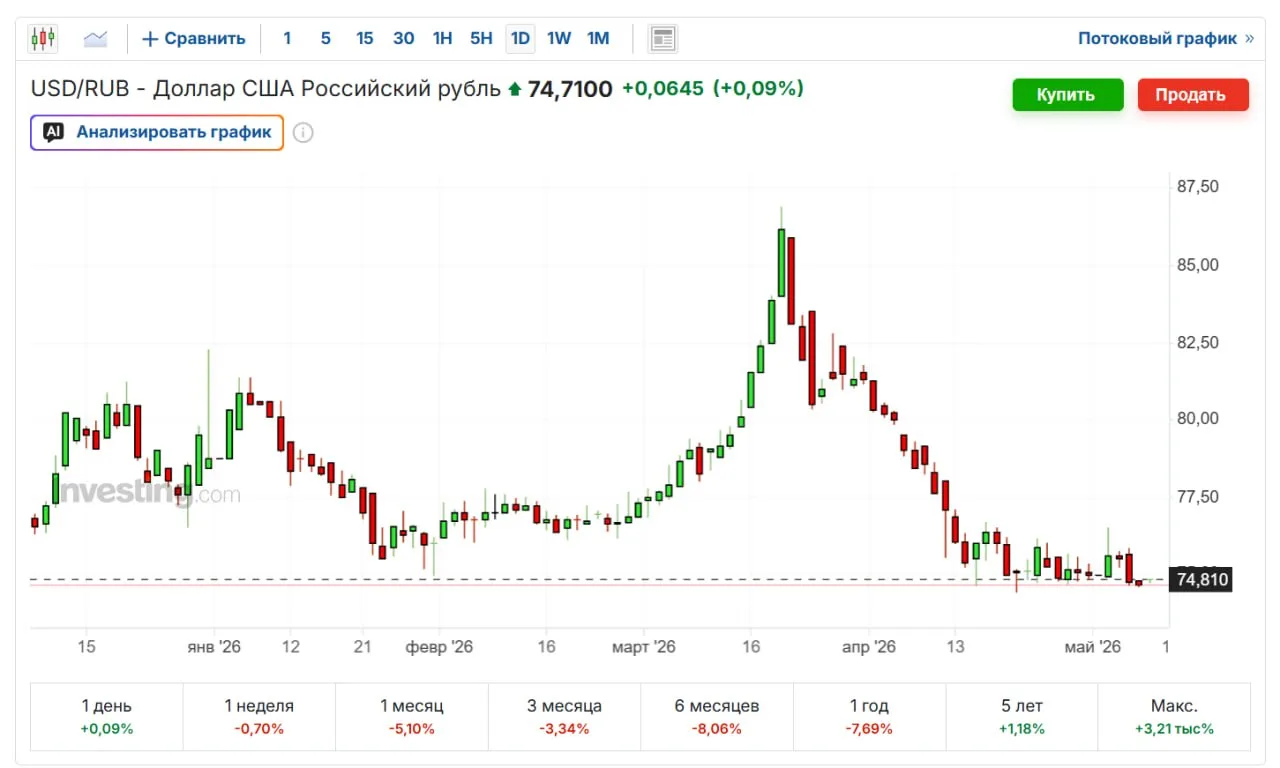Select the 1 месяц period tab
The width and height of the screenshot is (1280, 768).
tap(412, 716)
